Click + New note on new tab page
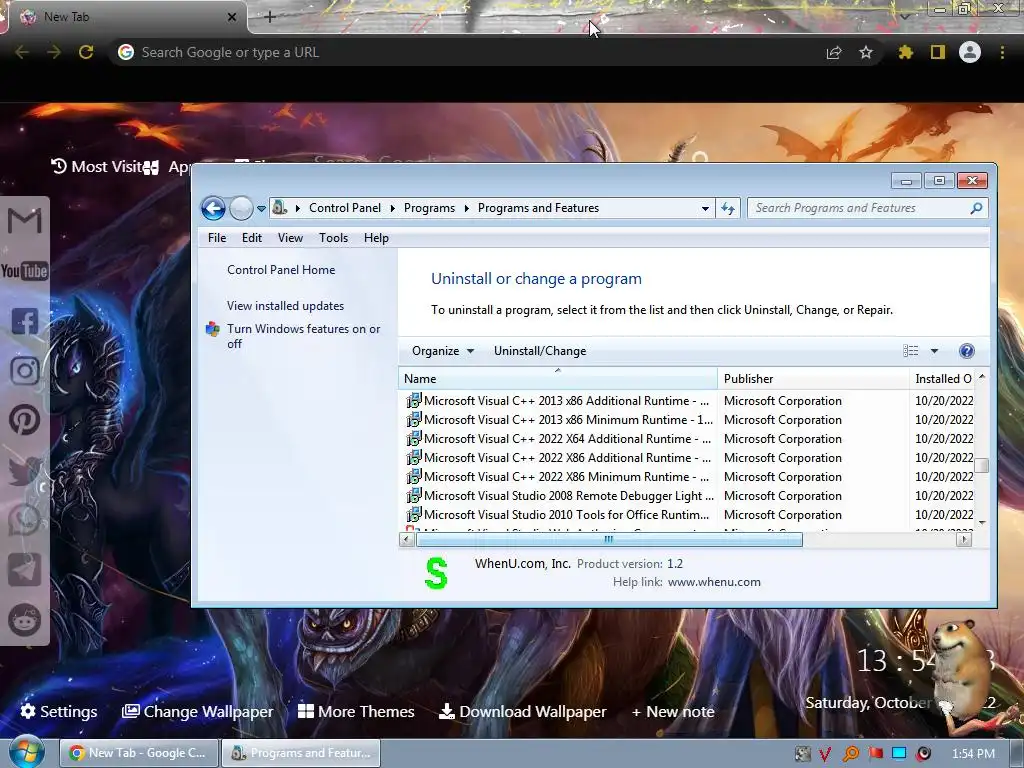1024x768 pixels. (673, 711)
